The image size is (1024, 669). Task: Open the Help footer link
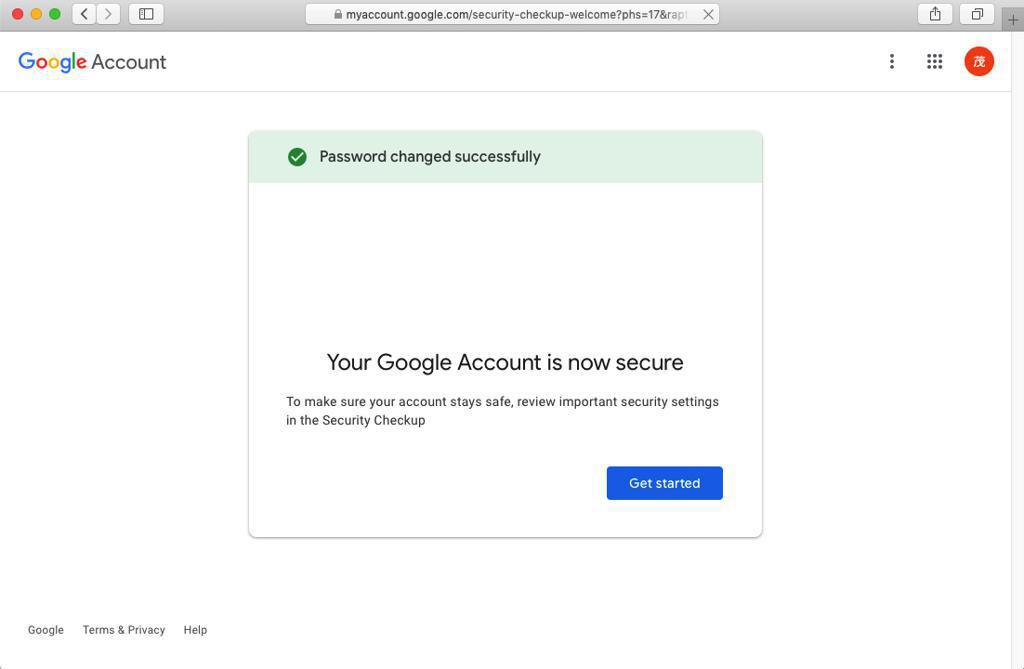[195, 630]
